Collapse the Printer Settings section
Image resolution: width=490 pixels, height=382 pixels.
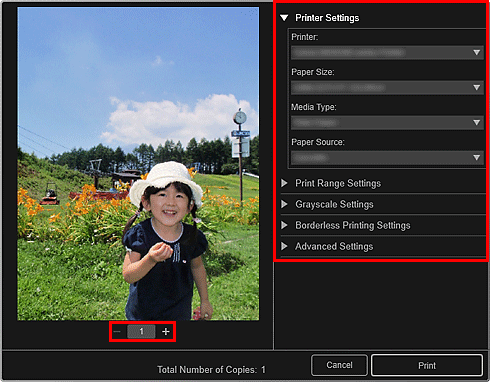[x=284, y=18]
